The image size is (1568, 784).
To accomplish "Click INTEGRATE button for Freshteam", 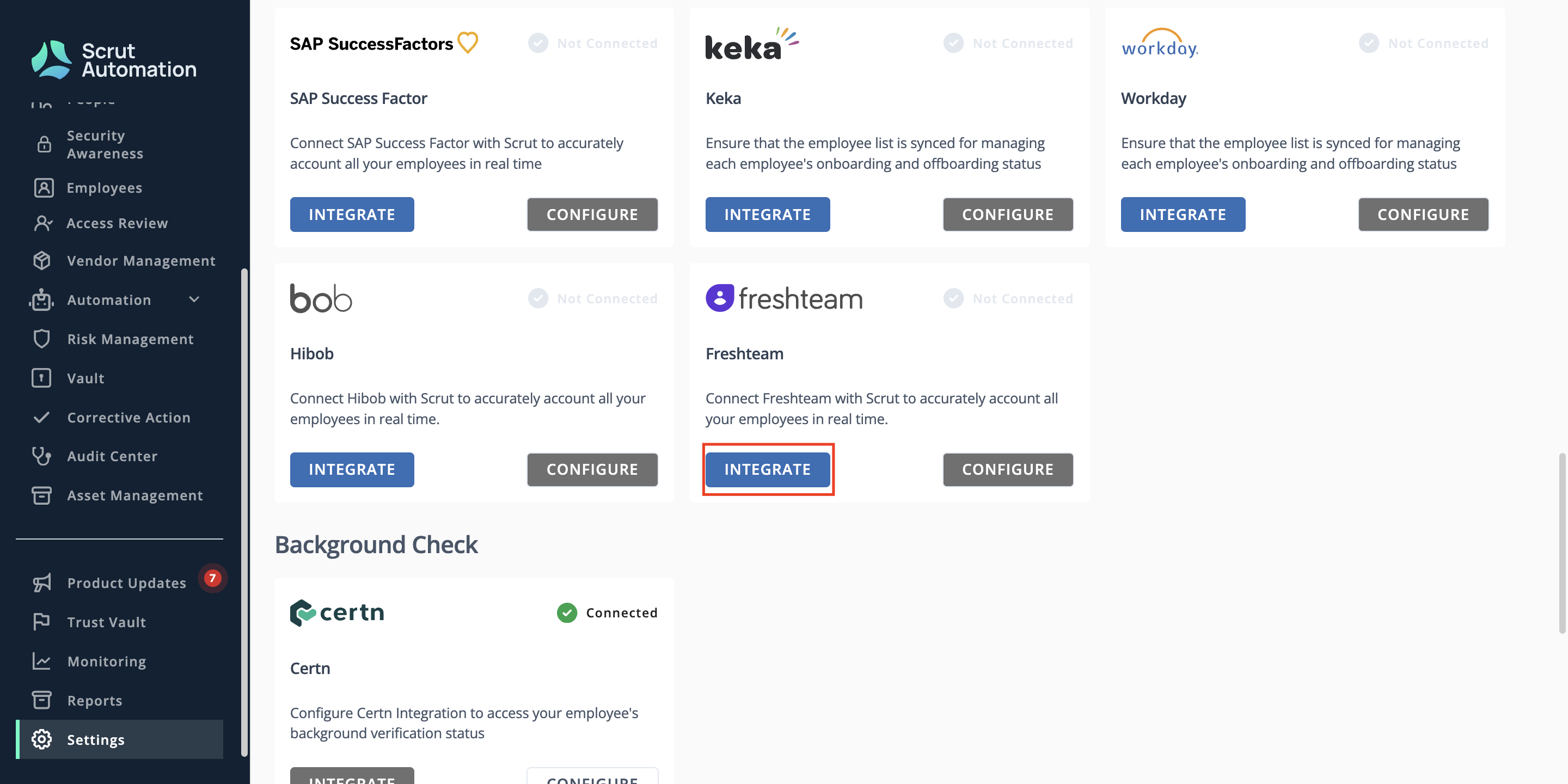I will 768,469.
